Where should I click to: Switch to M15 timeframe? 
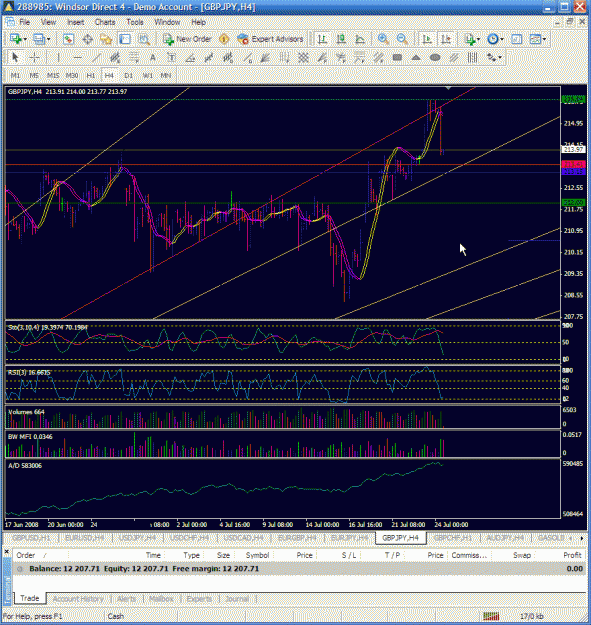point(53,75)
